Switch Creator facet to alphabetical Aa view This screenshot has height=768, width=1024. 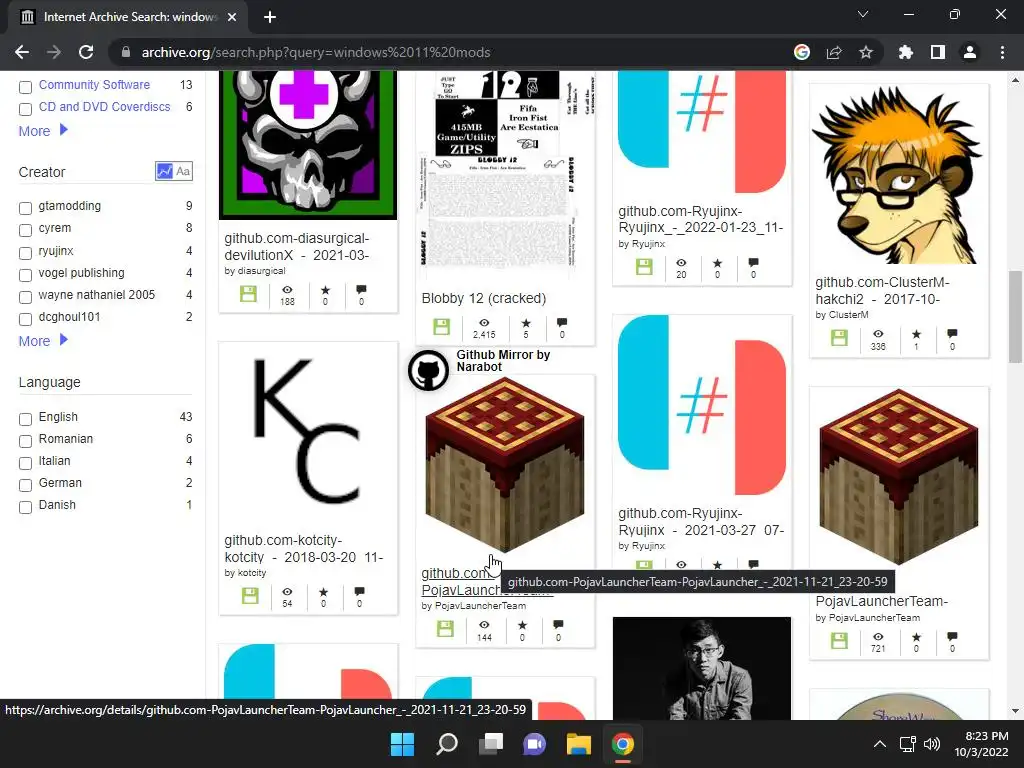pyautogui.click(x=184, y=171)
